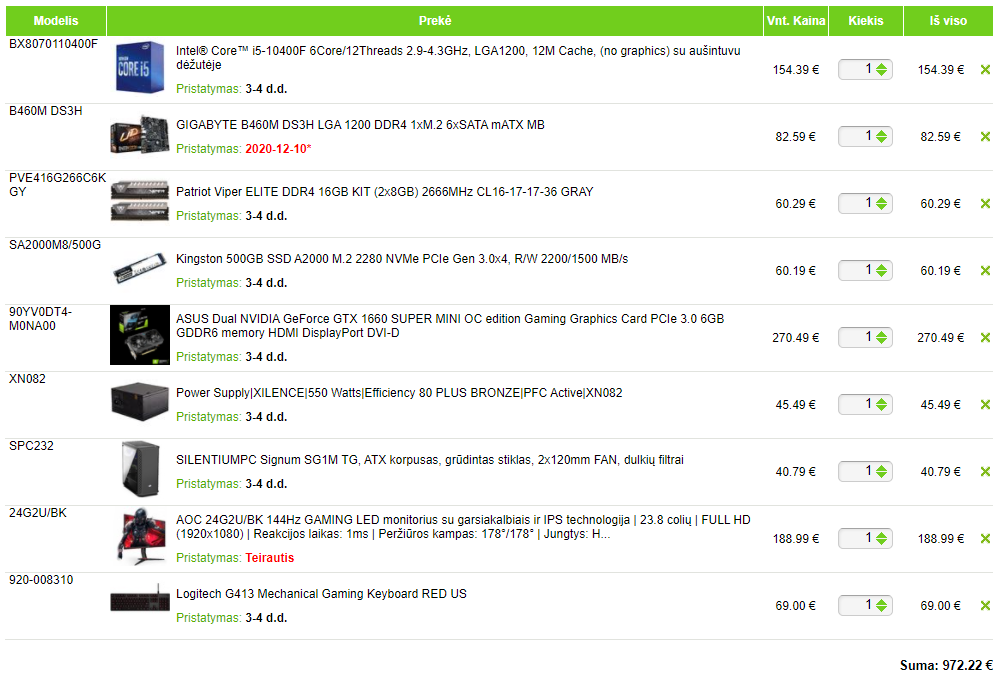The image size is (998, 700).
Task: Open the Patriot Viper ELITE DDR4 product link
Action: click(384, 192)
